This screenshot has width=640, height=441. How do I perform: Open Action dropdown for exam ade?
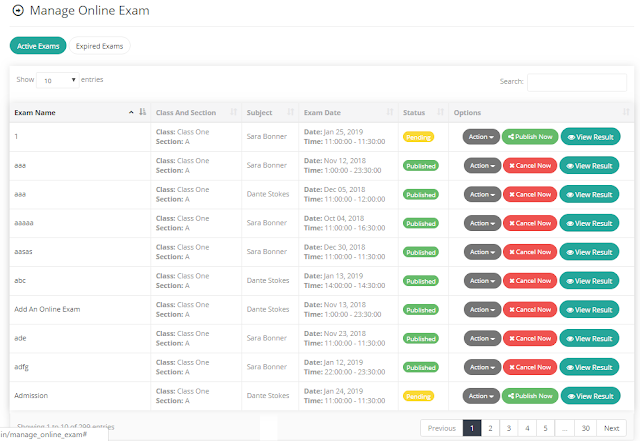pyautogui.click(x=482, y=339)
